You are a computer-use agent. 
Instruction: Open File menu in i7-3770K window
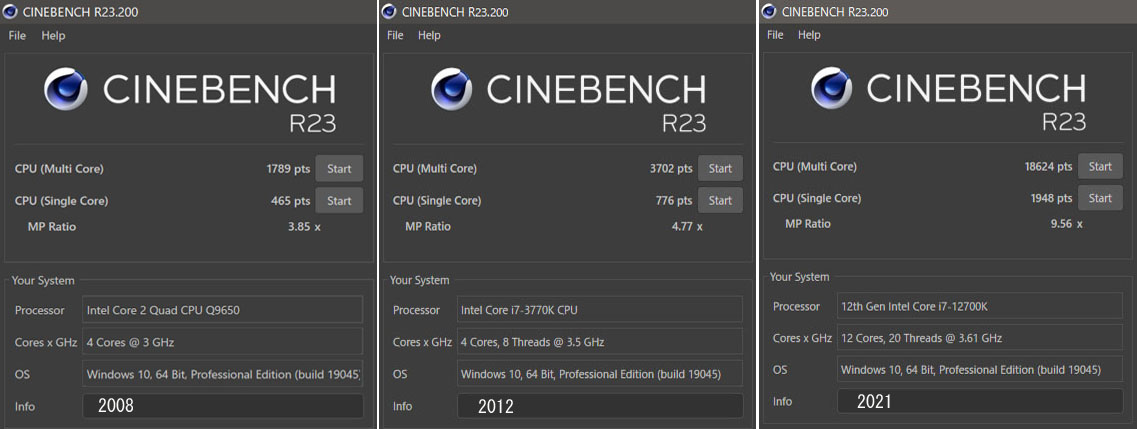click(395, 35)
